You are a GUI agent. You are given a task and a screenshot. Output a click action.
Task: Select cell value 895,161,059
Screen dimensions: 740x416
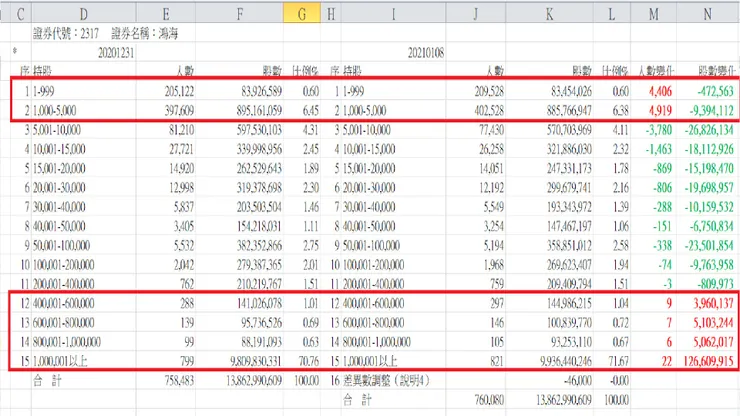(x=259, y=110)
